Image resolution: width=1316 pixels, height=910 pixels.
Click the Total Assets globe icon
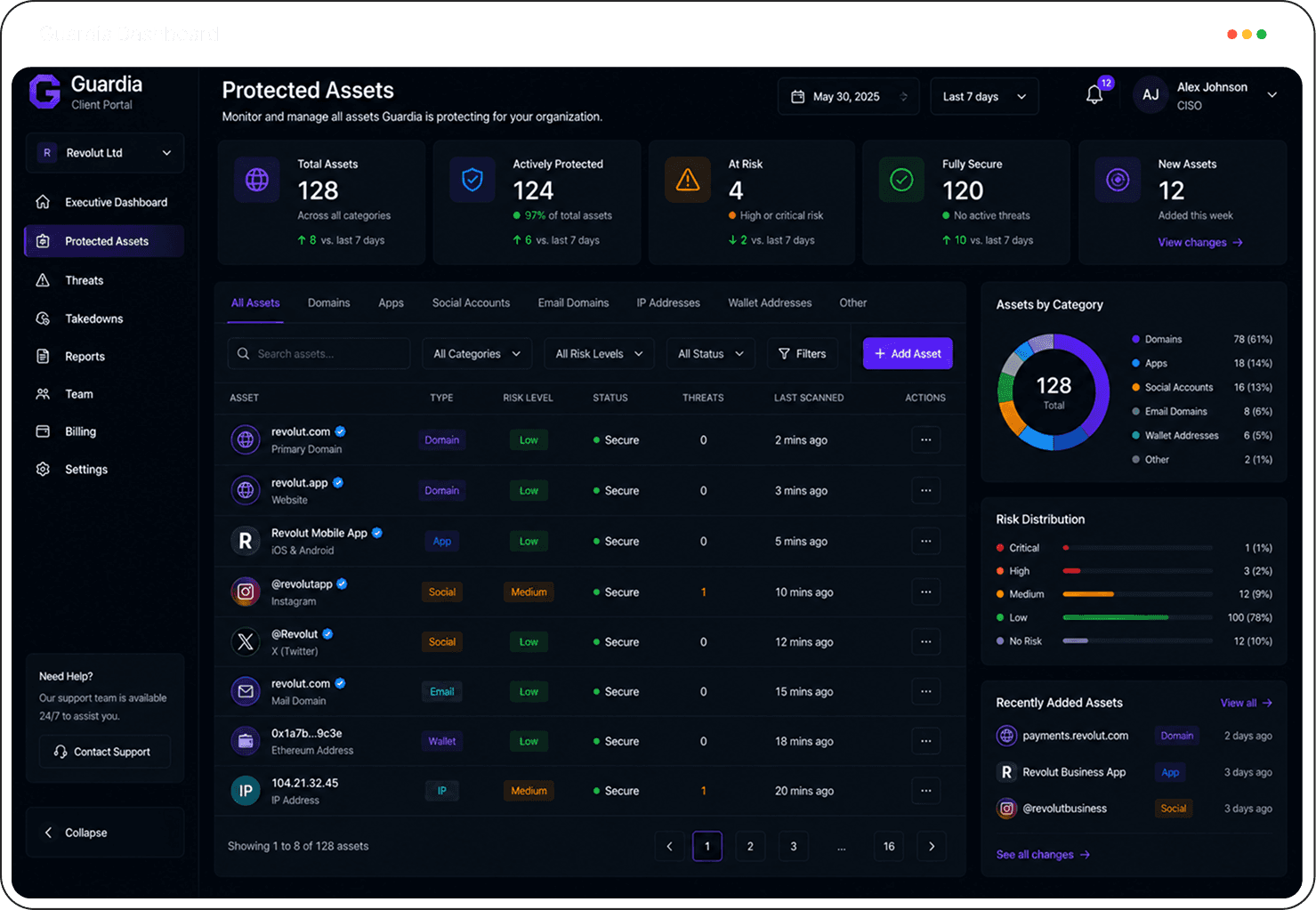click(x=257, y=180)
